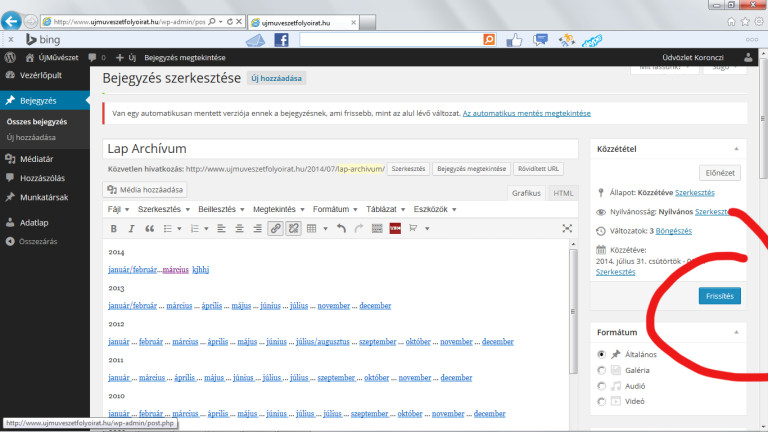The height and width of the screenshot is (432, 768).
Task: Apply italic formatting in the editor
Action: pos(132,229)
